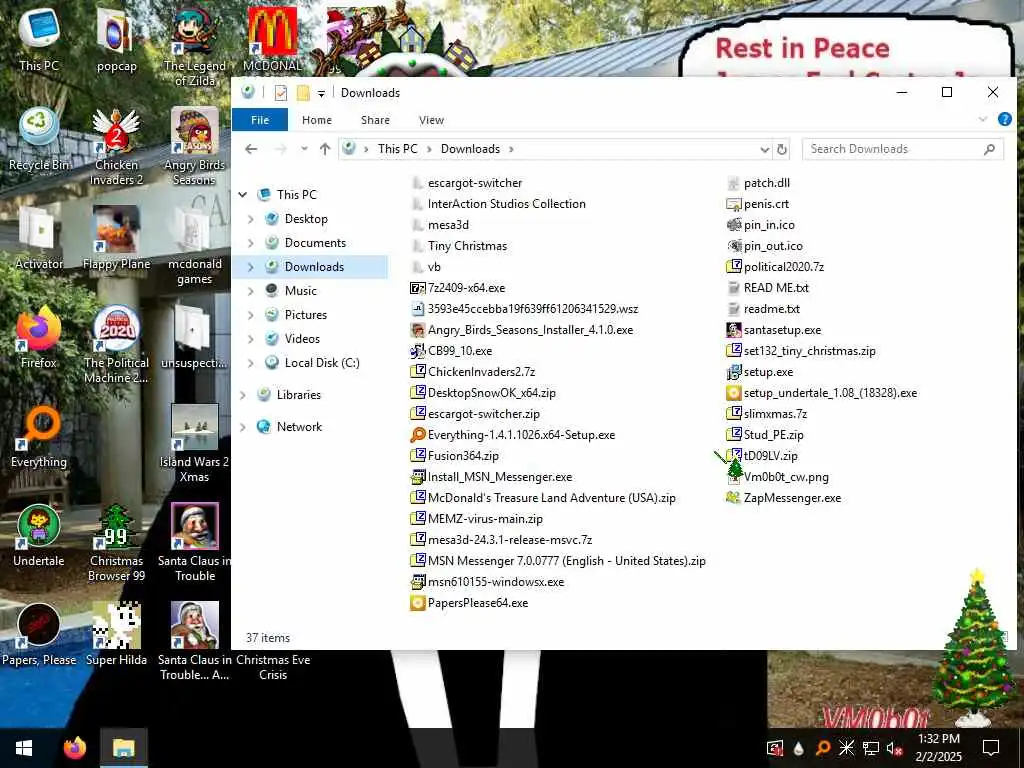The image size is (1024, 768).
Task: Select Music in the navigation pane
Action: (300, 291)
